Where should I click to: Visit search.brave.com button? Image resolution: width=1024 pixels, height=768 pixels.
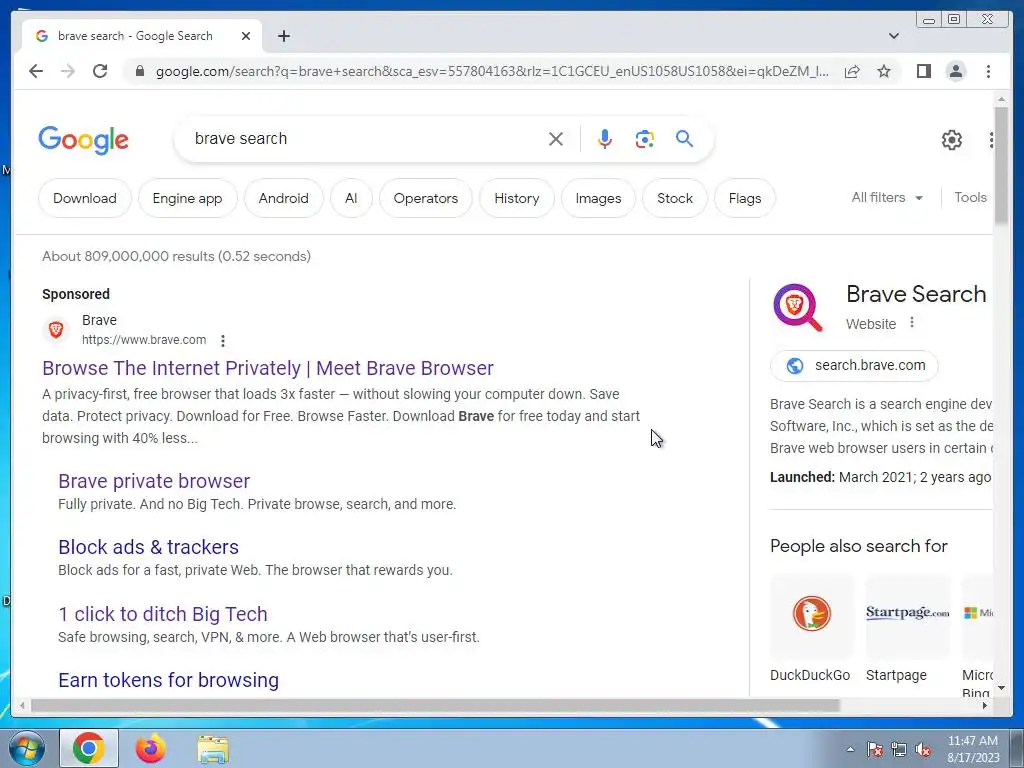(854, 366)
